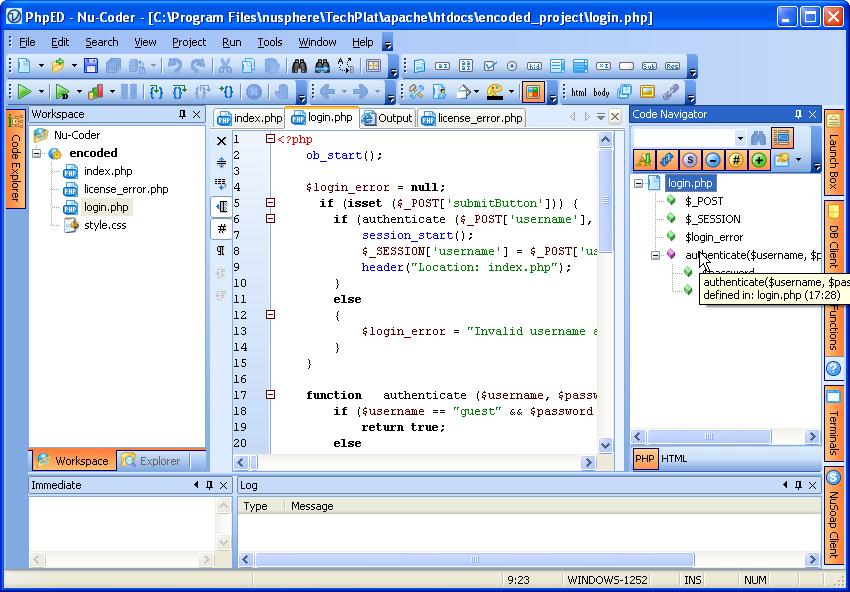
Task: Click the fold-all X icon in editor gutter
Action: point(221,141)
